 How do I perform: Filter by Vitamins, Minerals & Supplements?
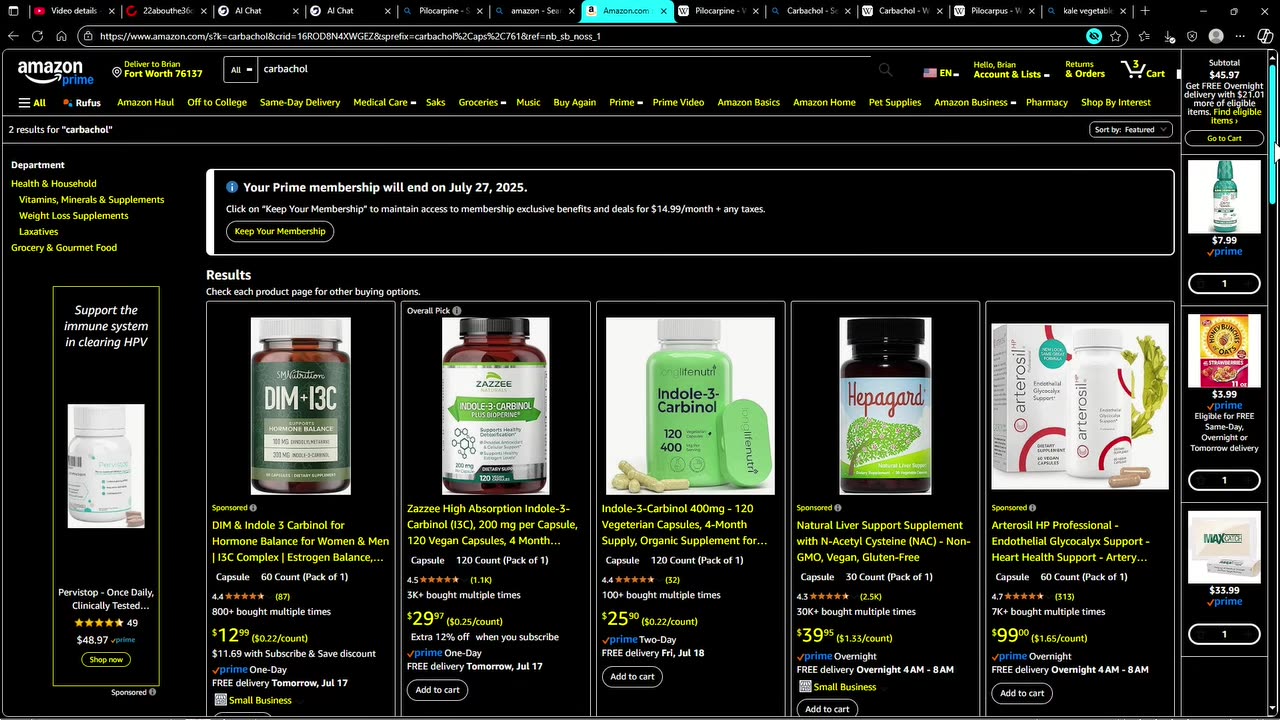(x=91, y=199)
